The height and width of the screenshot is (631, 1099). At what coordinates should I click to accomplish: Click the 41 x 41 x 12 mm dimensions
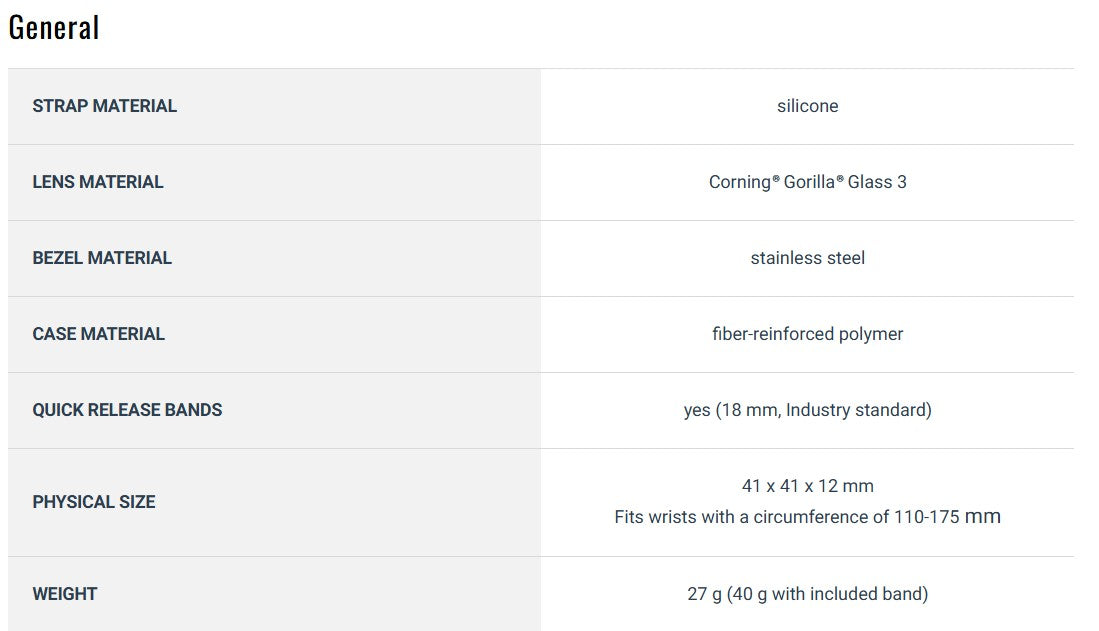[x=807, y=486]
